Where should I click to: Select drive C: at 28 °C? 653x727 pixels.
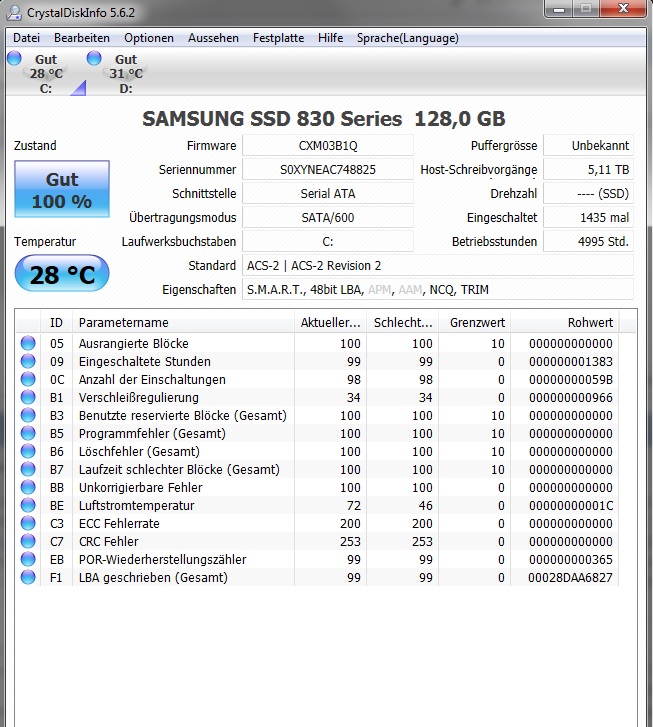pos(46,73)
